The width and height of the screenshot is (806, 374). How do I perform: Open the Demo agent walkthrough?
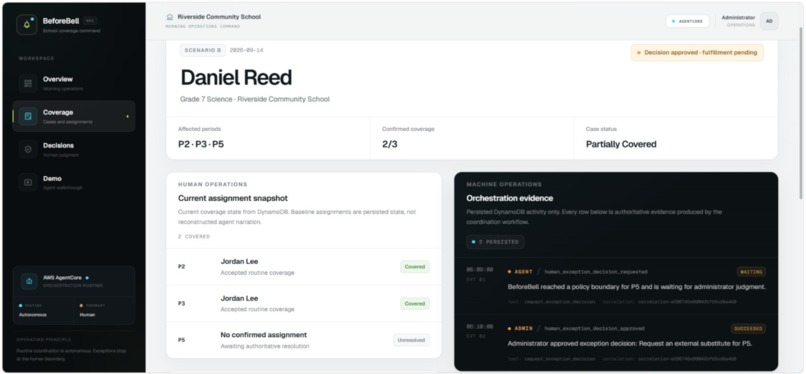coord(74,182)
